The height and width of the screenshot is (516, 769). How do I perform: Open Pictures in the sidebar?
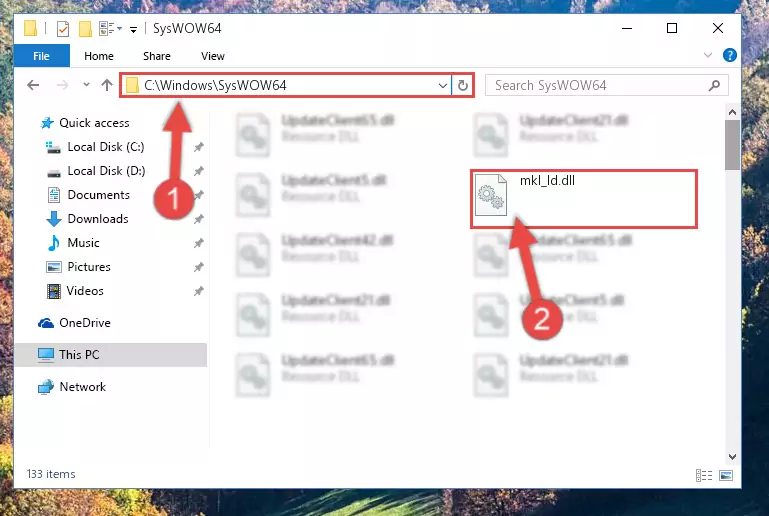pos(89,267)
